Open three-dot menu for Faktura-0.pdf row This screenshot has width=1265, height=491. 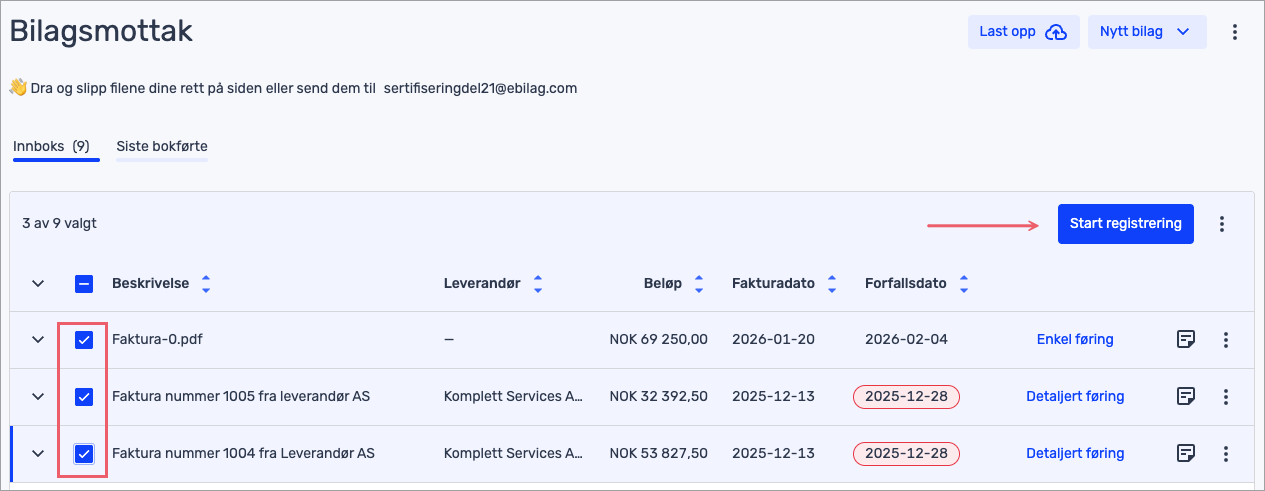[1226, 339]
